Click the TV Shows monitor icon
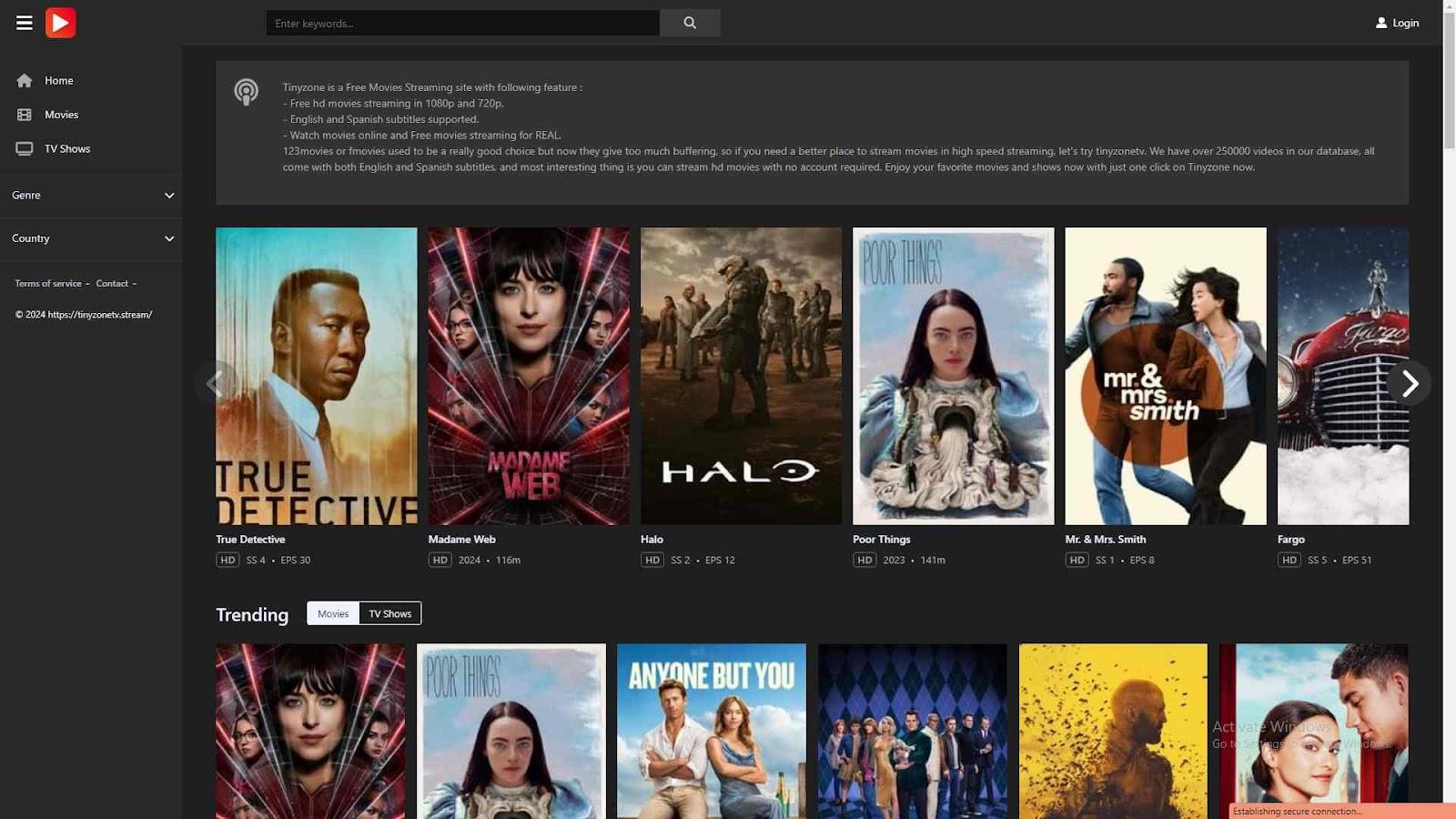This screenshot has height=819, width=1456. [25, 148]
